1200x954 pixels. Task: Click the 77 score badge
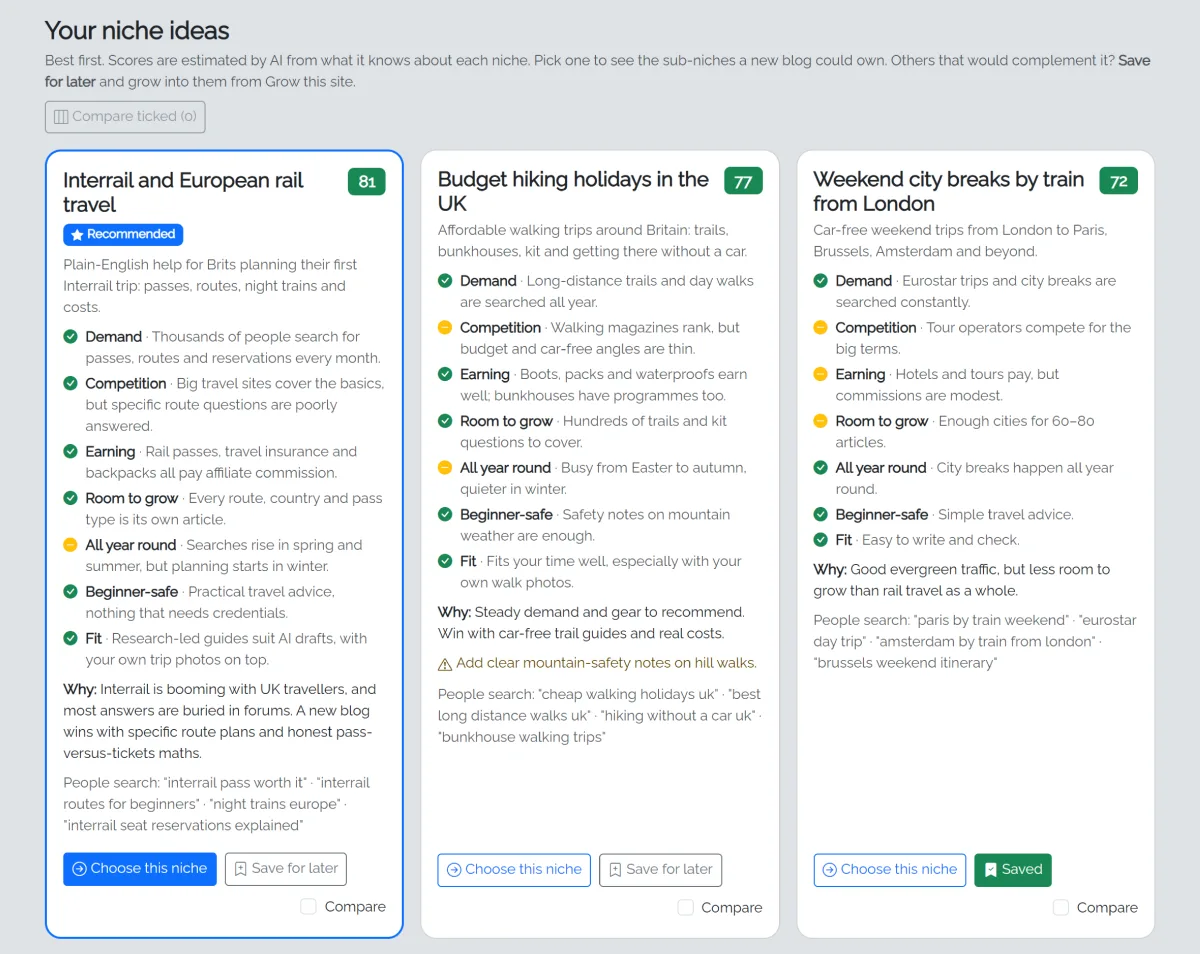pos(743,181)
